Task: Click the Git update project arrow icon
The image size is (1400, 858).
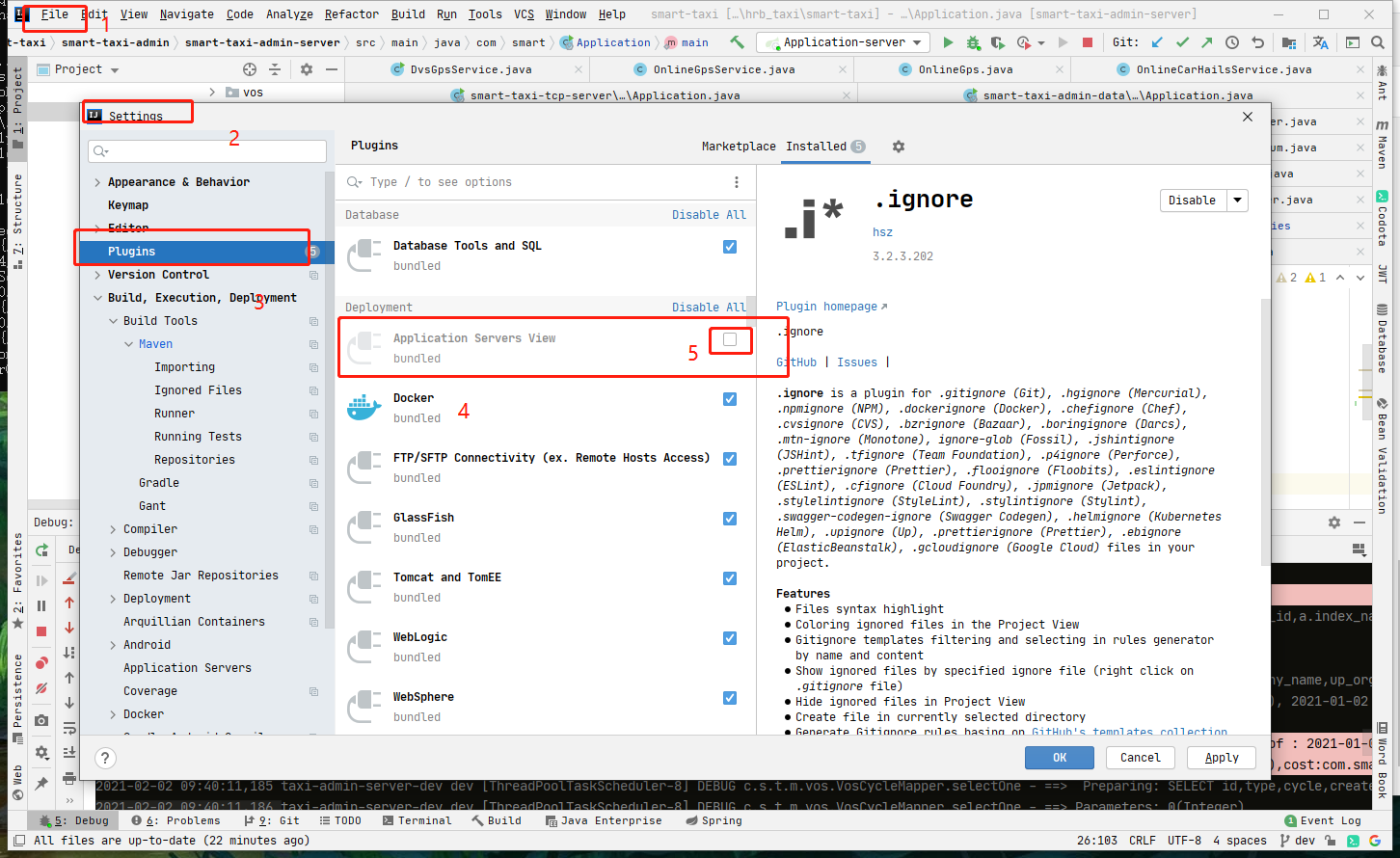Action: point(1157,42)
